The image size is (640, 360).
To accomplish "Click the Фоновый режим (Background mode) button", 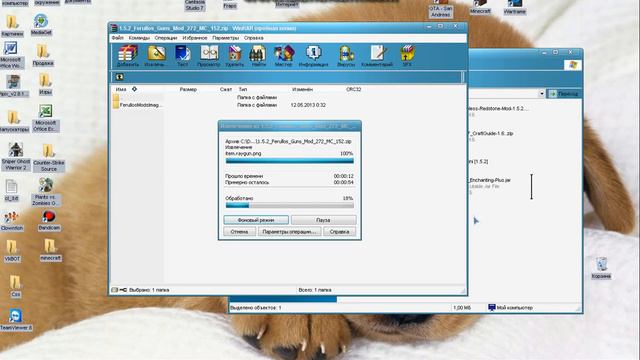I will click(x=256, y=220).
